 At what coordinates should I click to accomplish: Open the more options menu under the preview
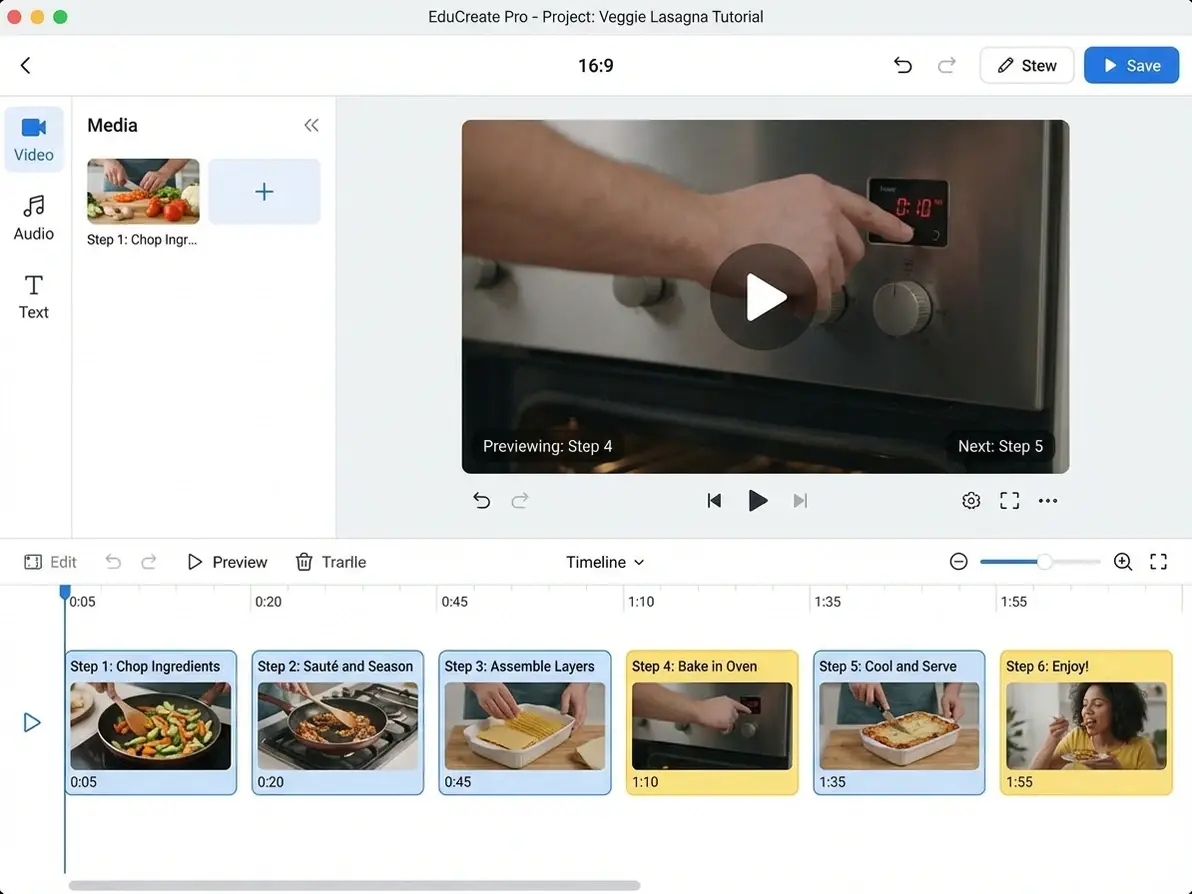click(1047, 500)
